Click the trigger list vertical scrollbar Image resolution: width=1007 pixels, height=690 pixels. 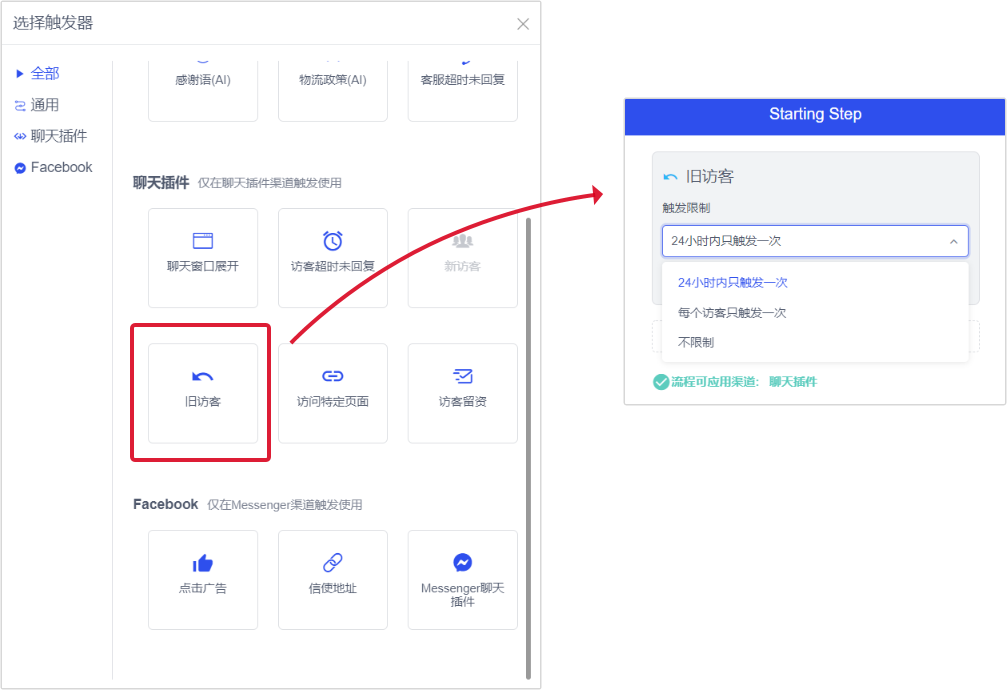pos(528,440)
